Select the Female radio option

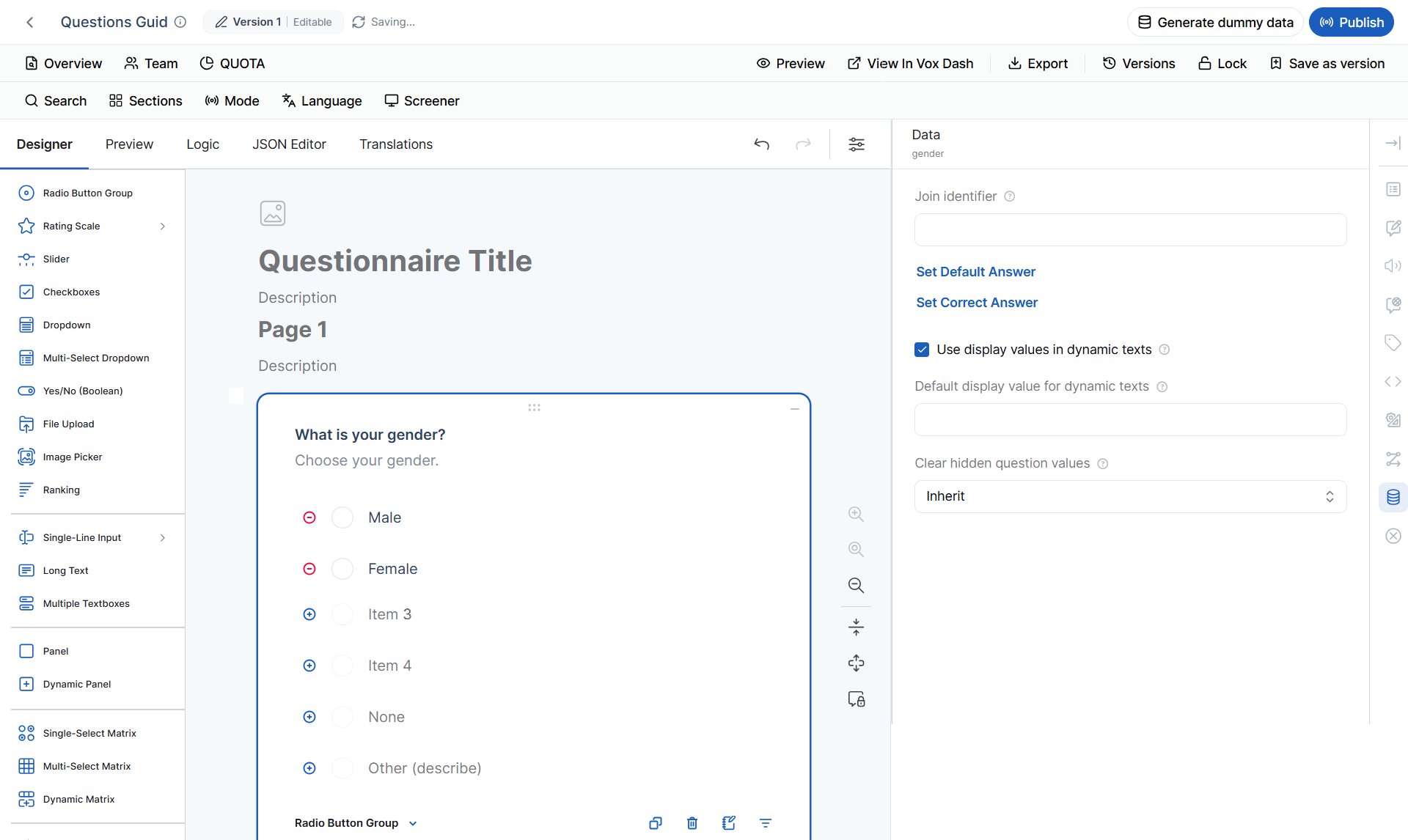342,569
